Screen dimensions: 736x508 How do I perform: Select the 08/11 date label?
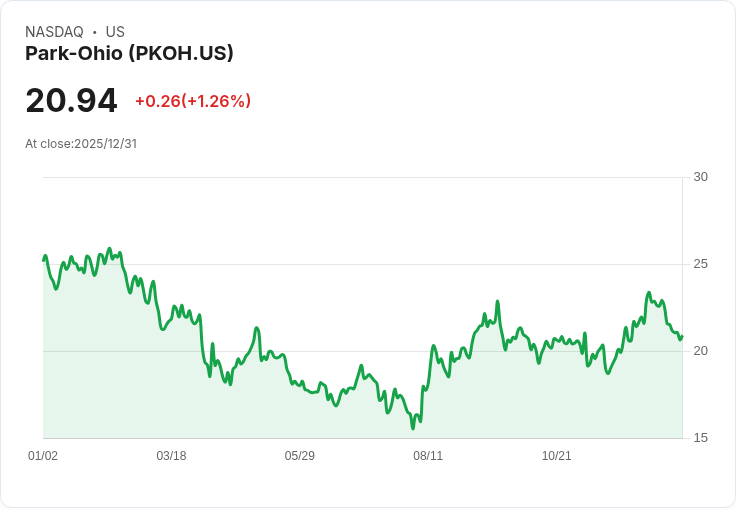[x=428, y=456]
